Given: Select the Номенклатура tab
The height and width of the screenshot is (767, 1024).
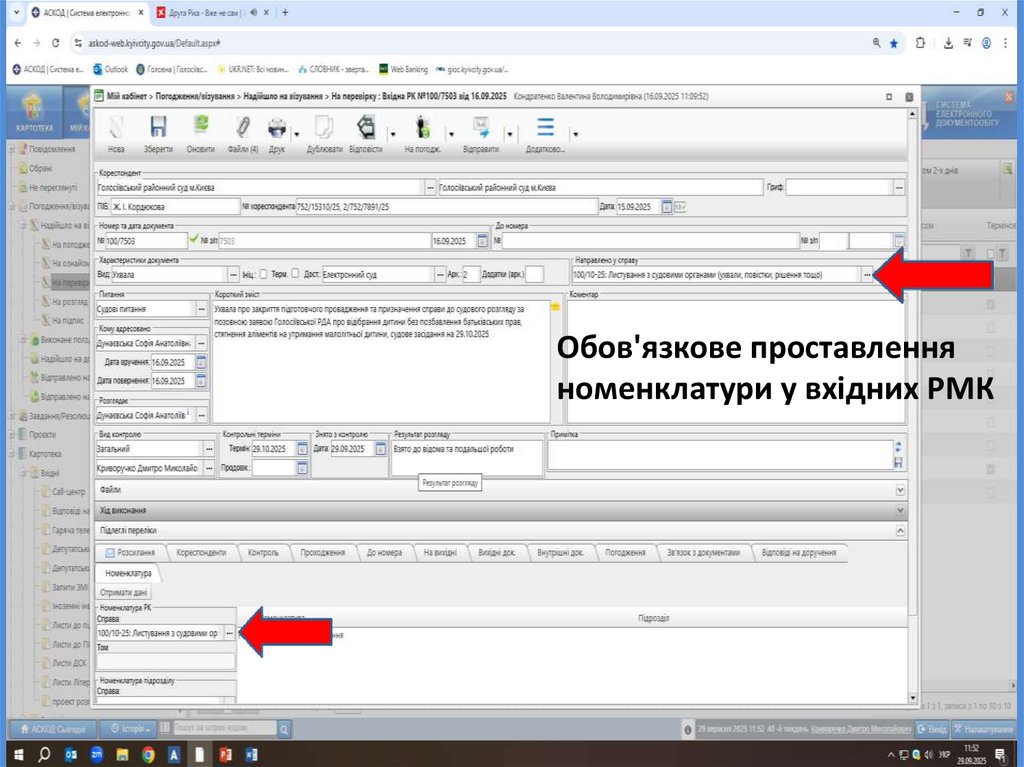Looking at the screenshot, I should 128,573.
